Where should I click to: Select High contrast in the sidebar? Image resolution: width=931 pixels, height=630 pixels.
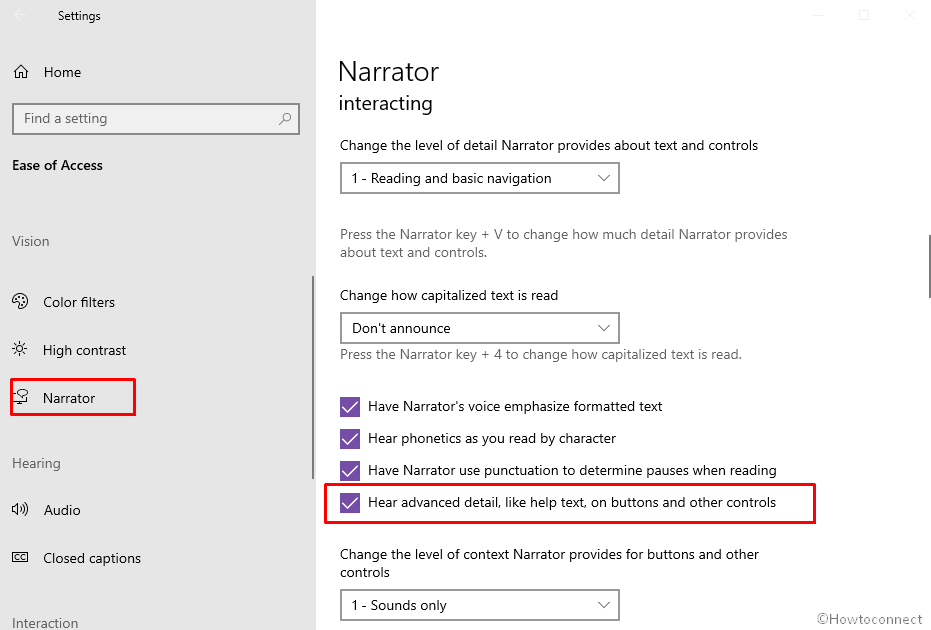pyautogui.click(x=84, y=350)
